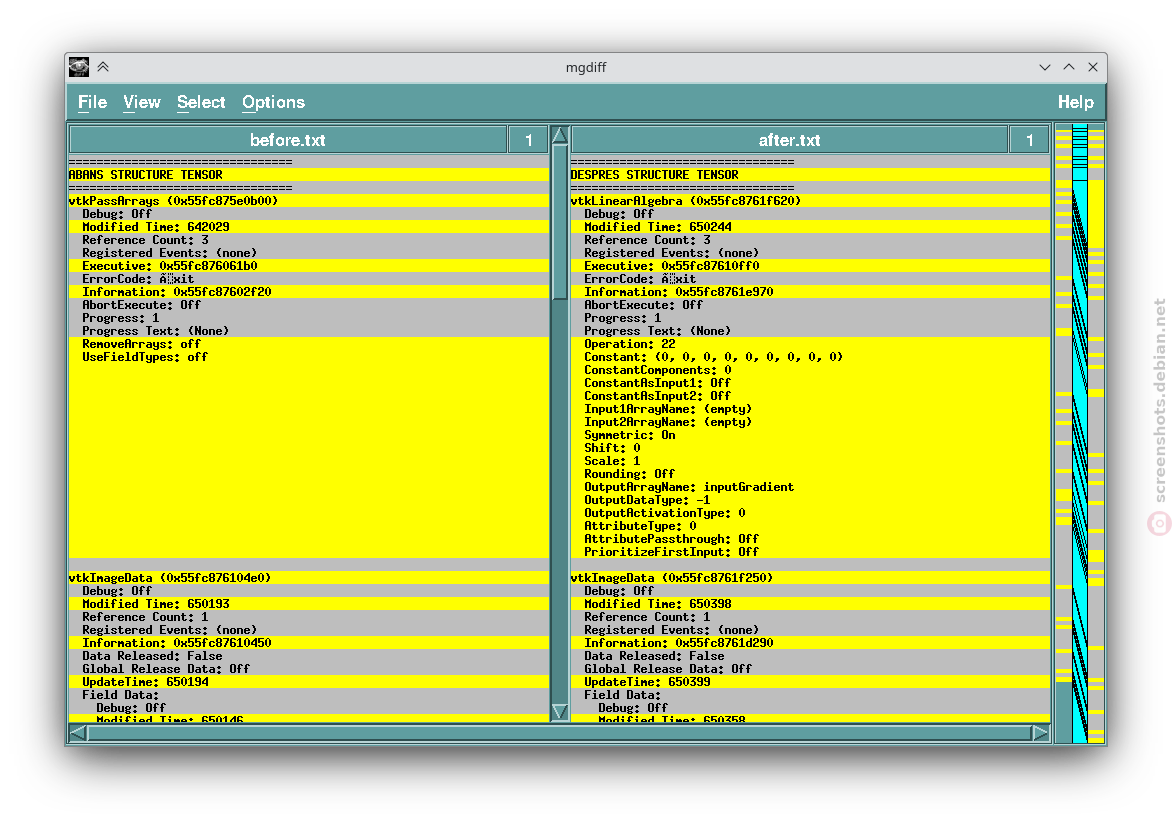
Task: Click the before.txt file name header
Action: click(x=288, y=140)
